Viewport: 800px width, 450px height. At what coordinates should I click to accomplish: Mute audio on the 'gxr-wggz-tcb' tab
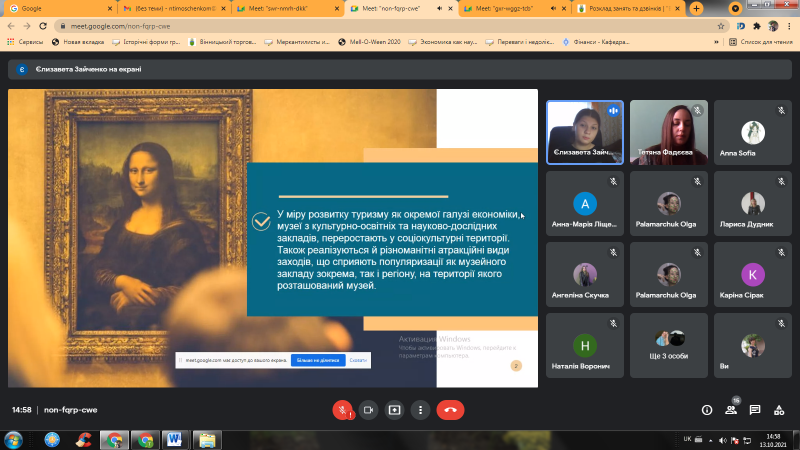click(x=554, y=9)
